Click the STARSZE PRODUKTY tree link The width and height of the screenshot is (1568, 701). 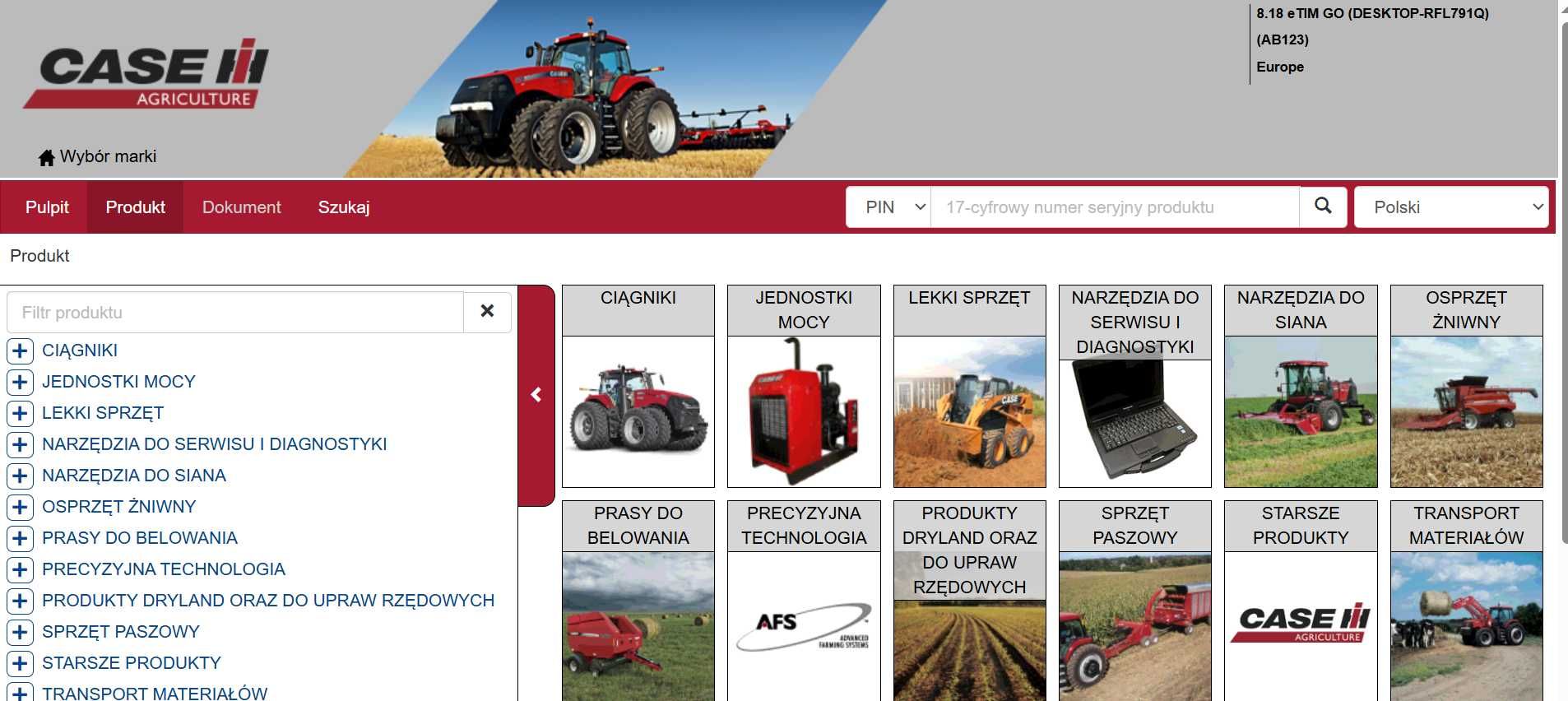tap(132, 663)
